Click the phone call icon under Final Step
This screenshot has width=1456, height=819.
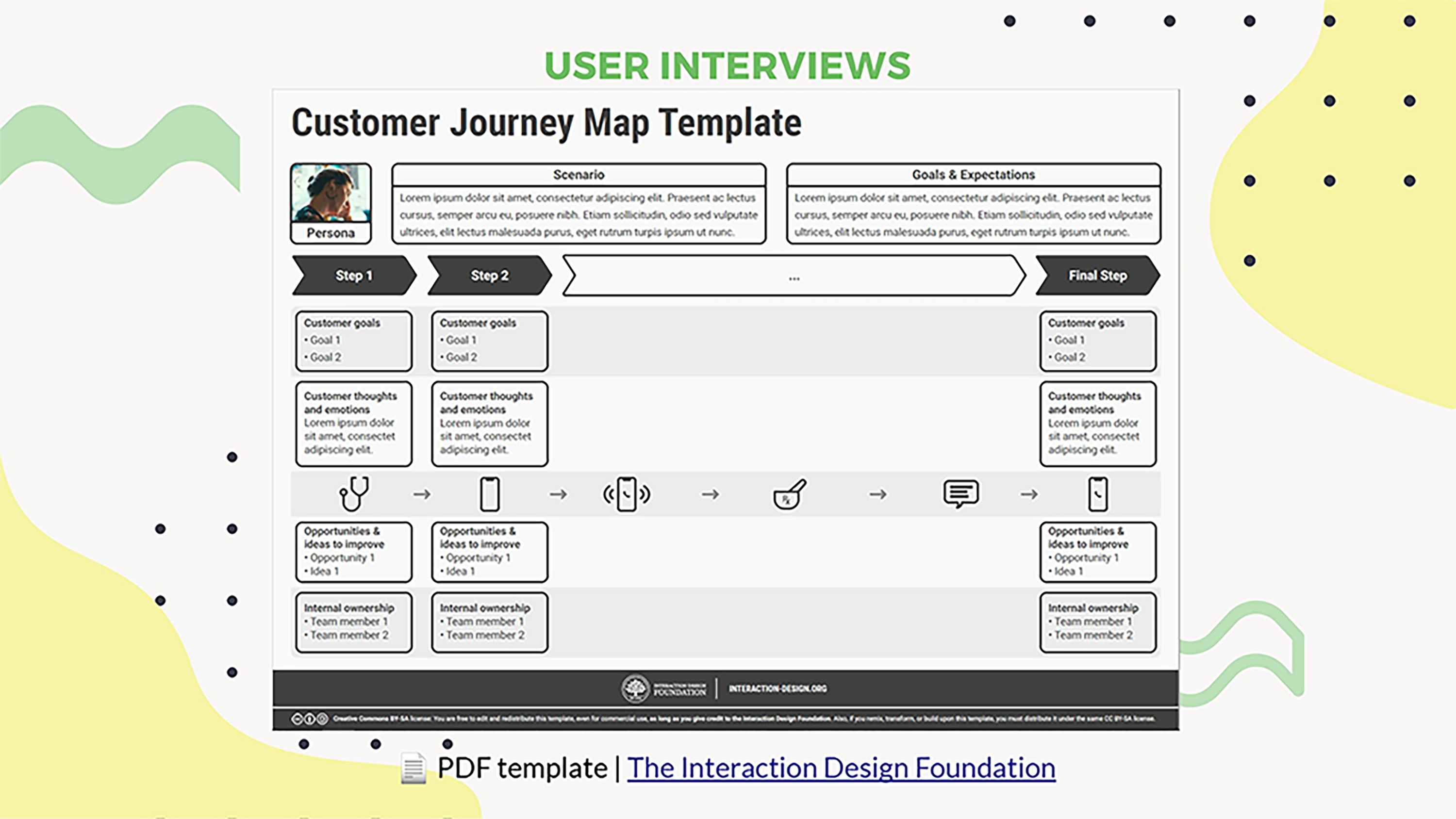[x=1097, y=494]
